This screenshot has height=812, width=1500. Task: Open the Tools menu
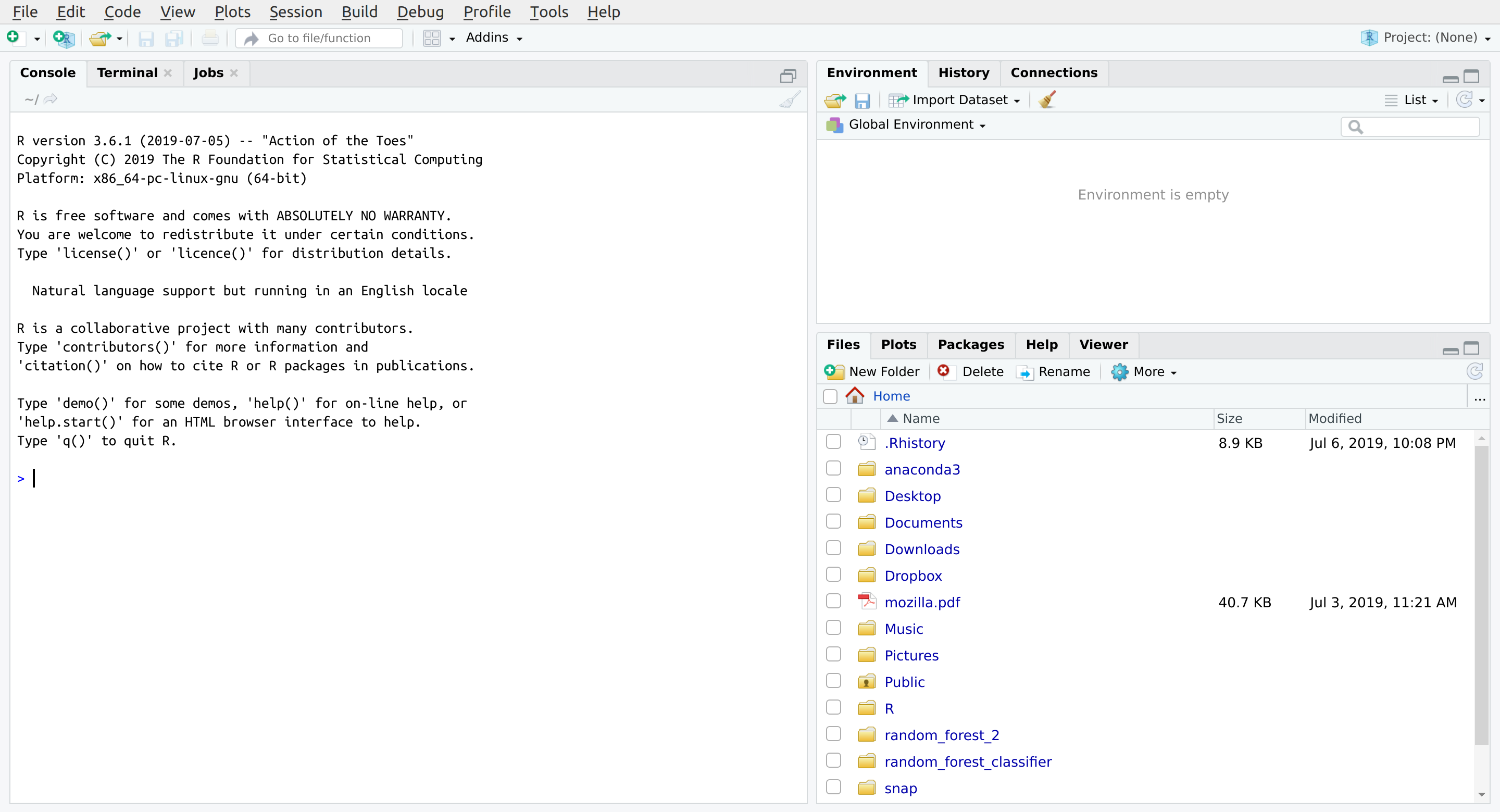point(548,11)
